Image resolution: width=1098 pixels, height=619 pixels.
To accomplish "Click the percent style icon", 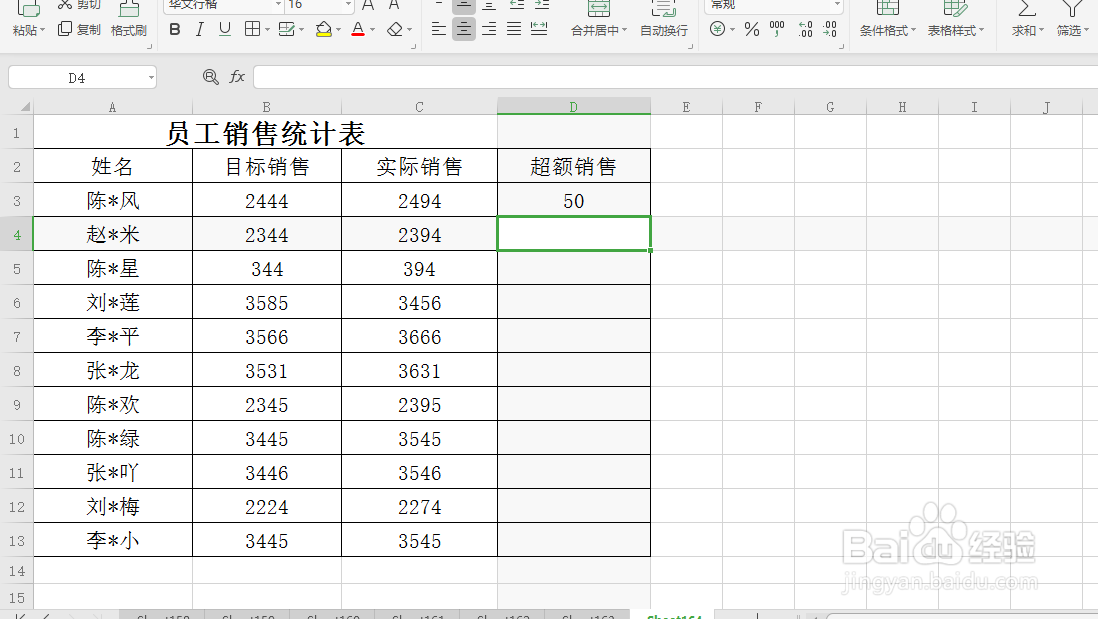I will click(752, 29).
